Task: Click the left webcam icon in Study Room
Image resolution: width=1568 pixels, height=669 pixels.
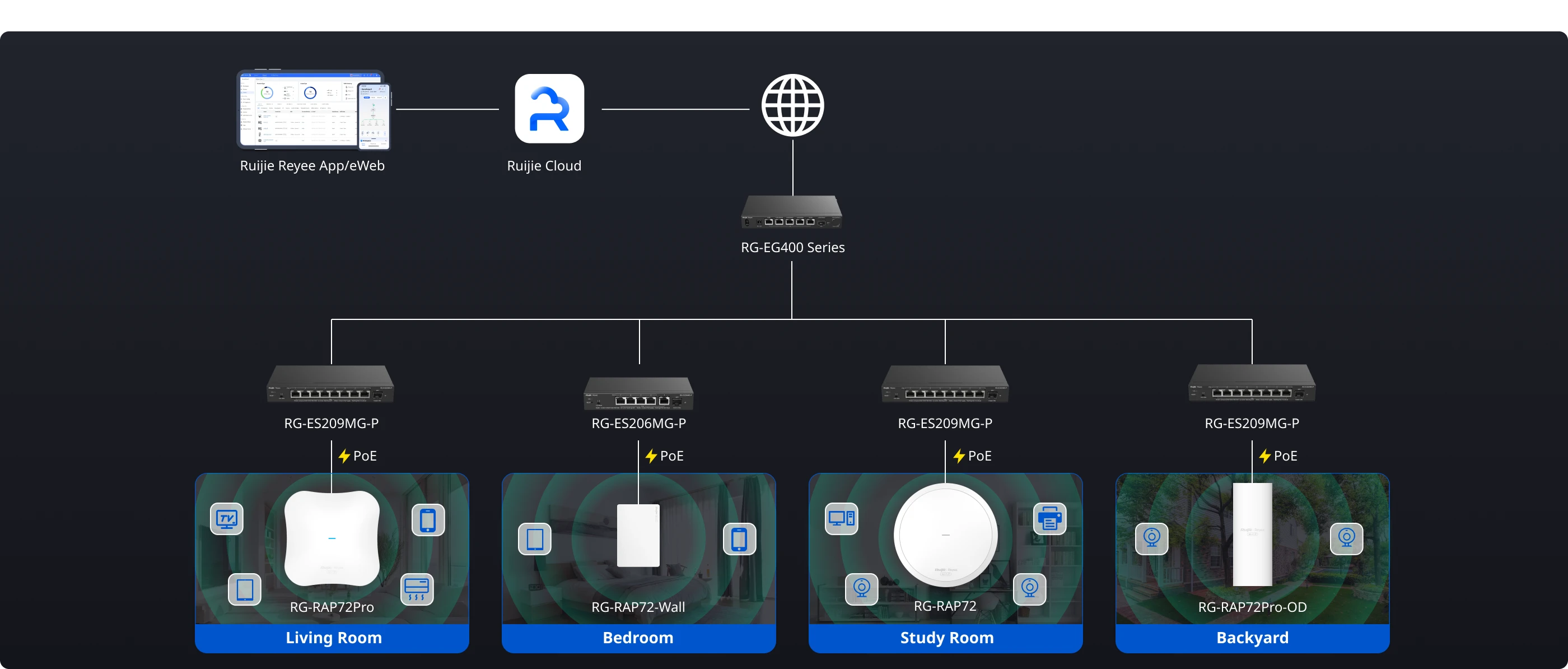Action: point(862,589)
